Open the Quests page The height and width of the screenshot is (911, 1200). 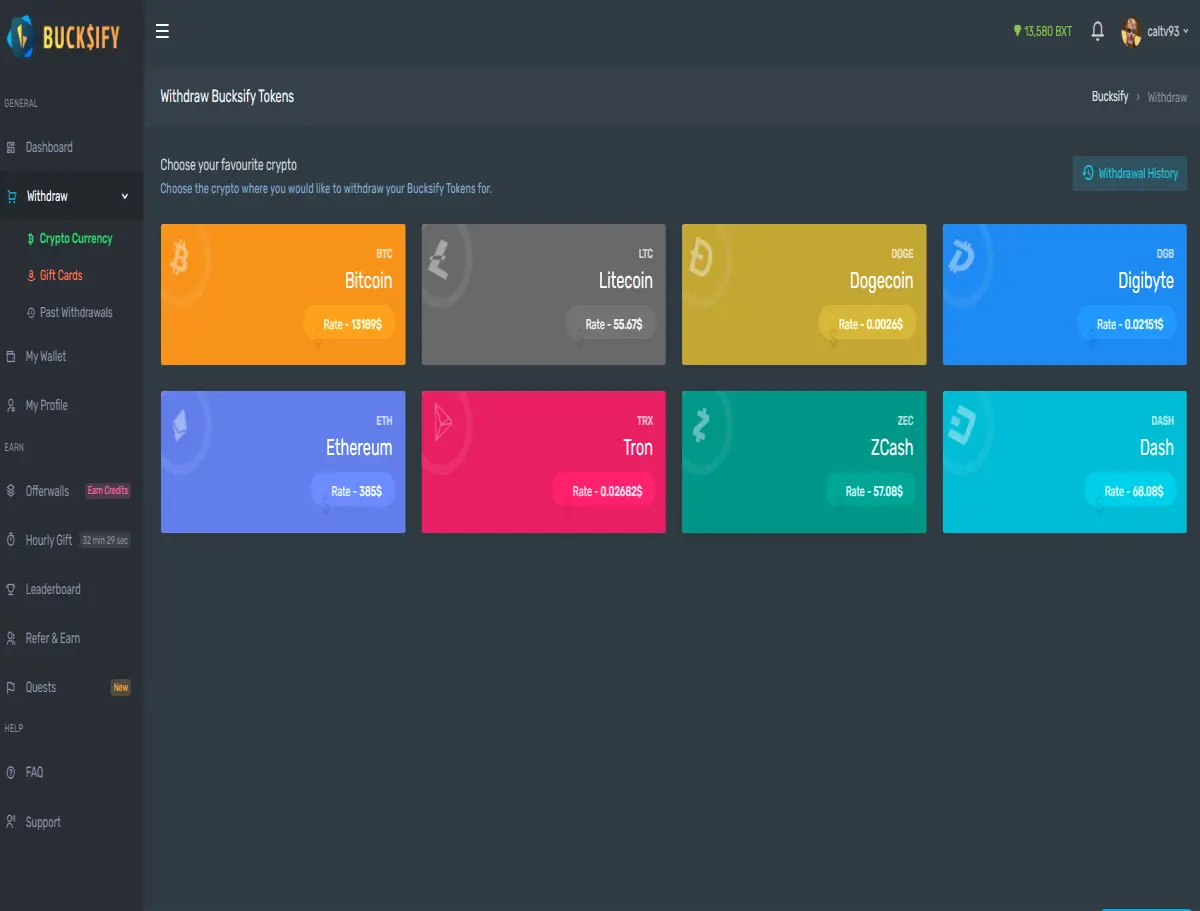pyautogui.click(x=41, y=687)
